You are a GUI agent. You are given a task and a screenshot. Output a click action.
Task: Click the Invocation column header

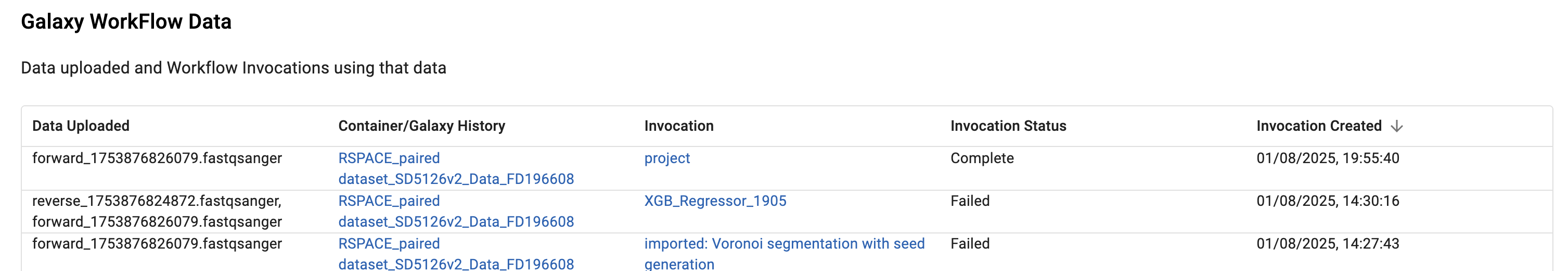coord(679,126)
